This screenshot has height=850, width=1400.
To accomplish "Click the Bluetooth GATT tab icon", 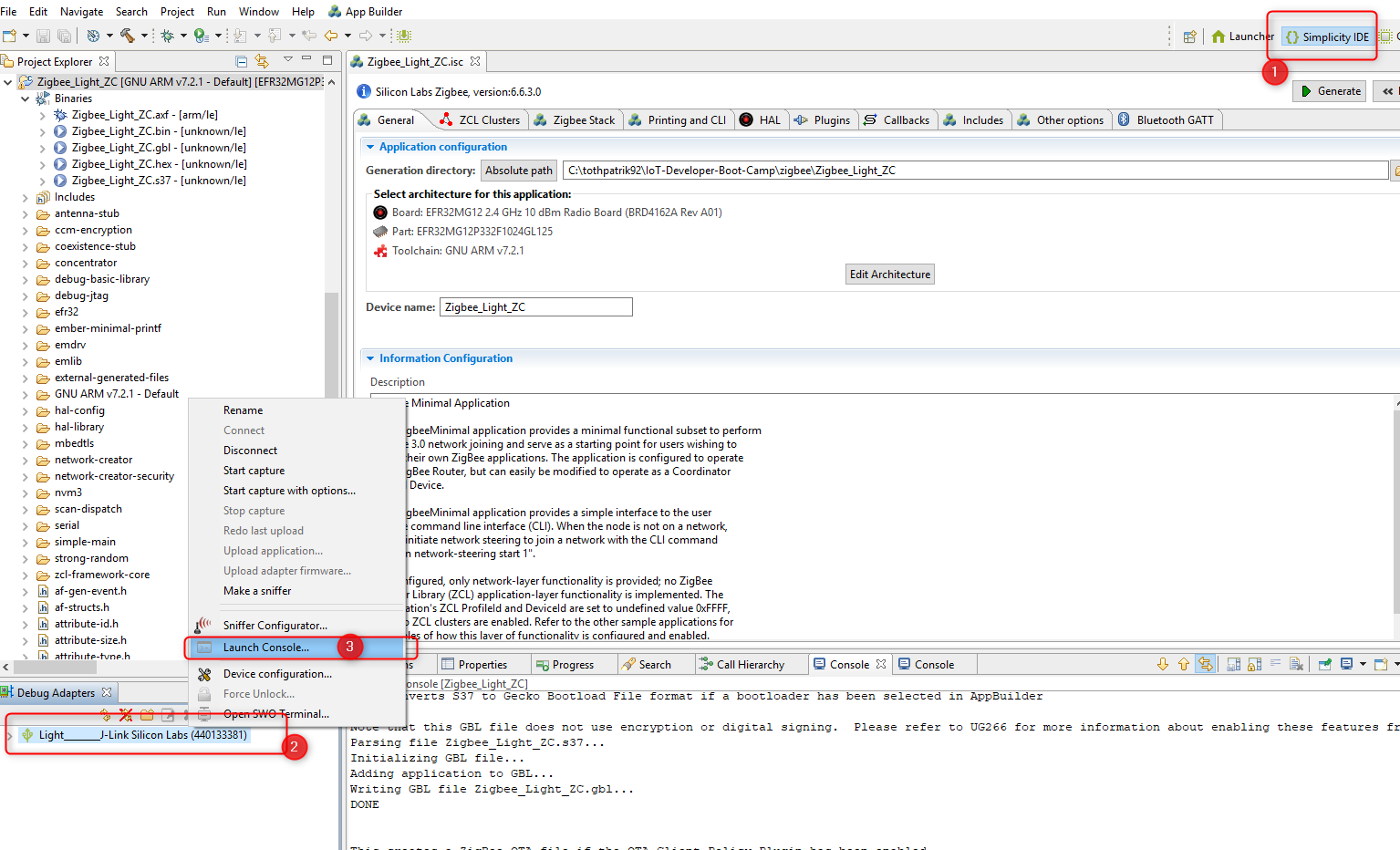I will 1124,119.
